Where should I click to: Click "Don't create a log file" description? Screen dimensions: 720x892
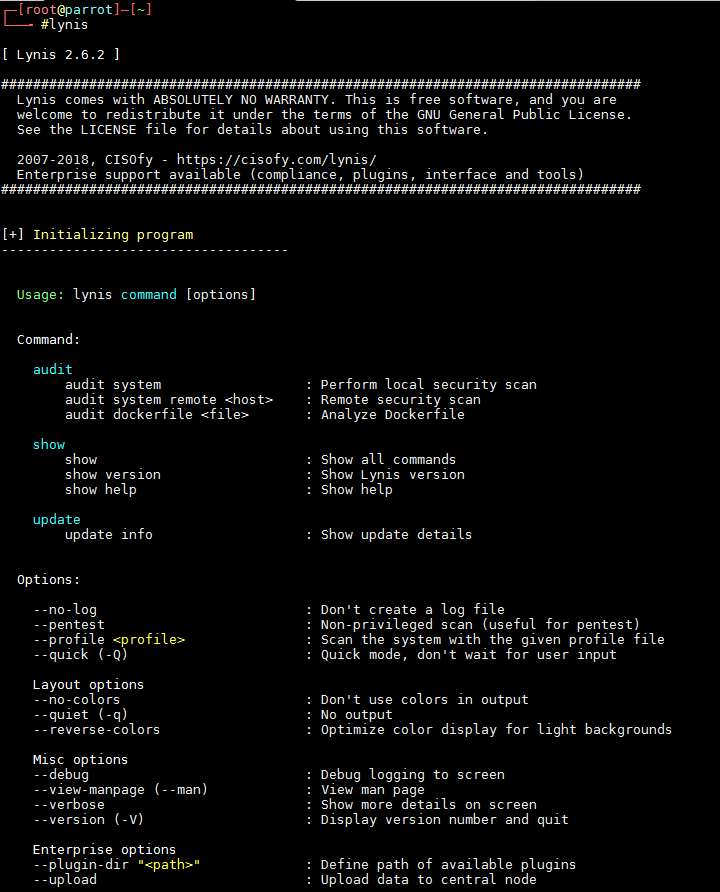412,610
